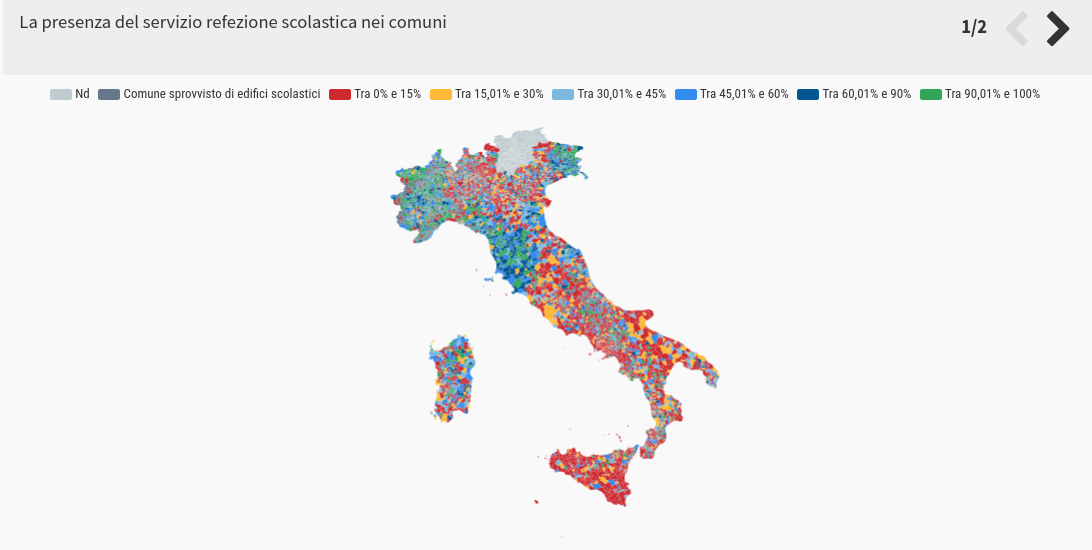The image size is (1092, 550).
Task: Click the dark blue 'Tra 60,01% e 90%' swatch
Action: point(808,94)
